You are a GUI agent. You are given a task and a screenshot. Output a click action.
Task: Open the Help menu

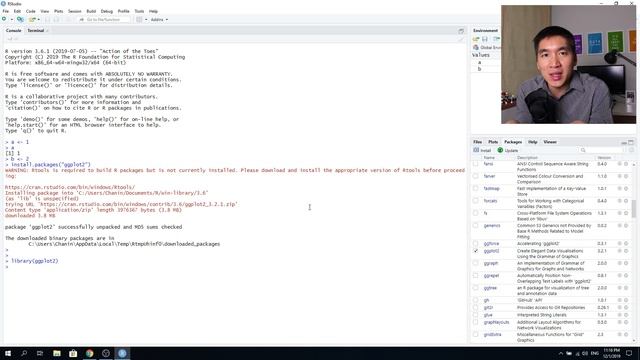tap(153, 11)
